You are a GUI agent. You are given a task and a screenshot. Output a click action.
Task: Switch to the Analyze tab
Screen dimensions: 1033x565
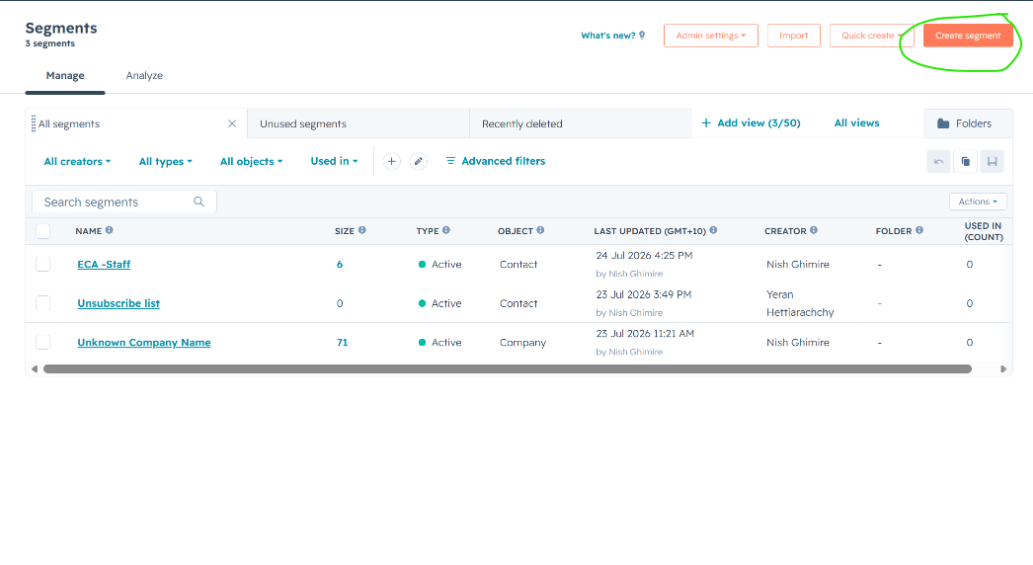(144, 76)
